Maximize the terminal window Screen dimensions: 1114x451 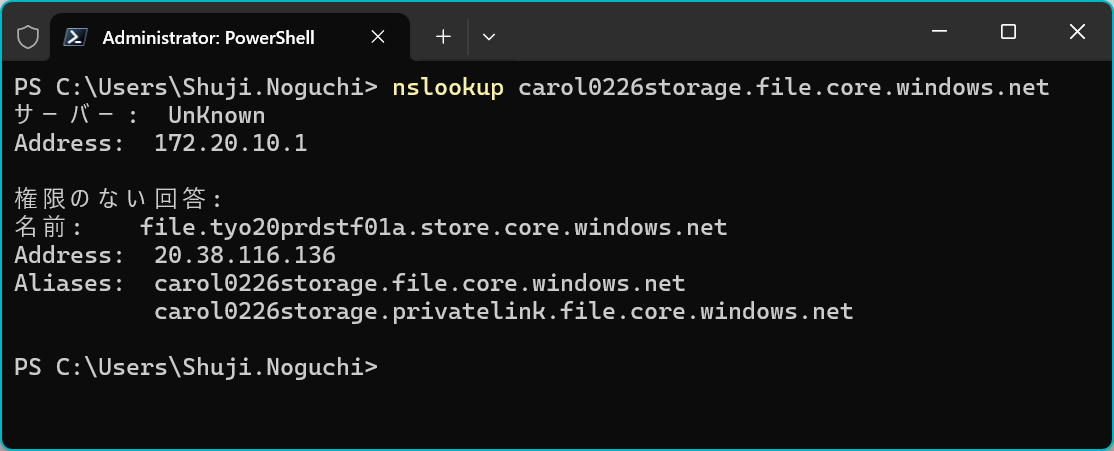click(x=1008, y=32)
